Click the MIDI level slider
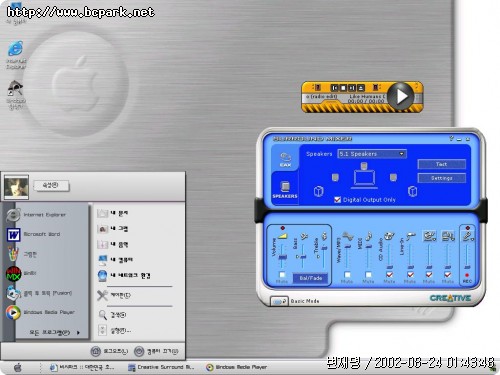The width and height of the screenshot is (500, 375). tap(368, 247)
